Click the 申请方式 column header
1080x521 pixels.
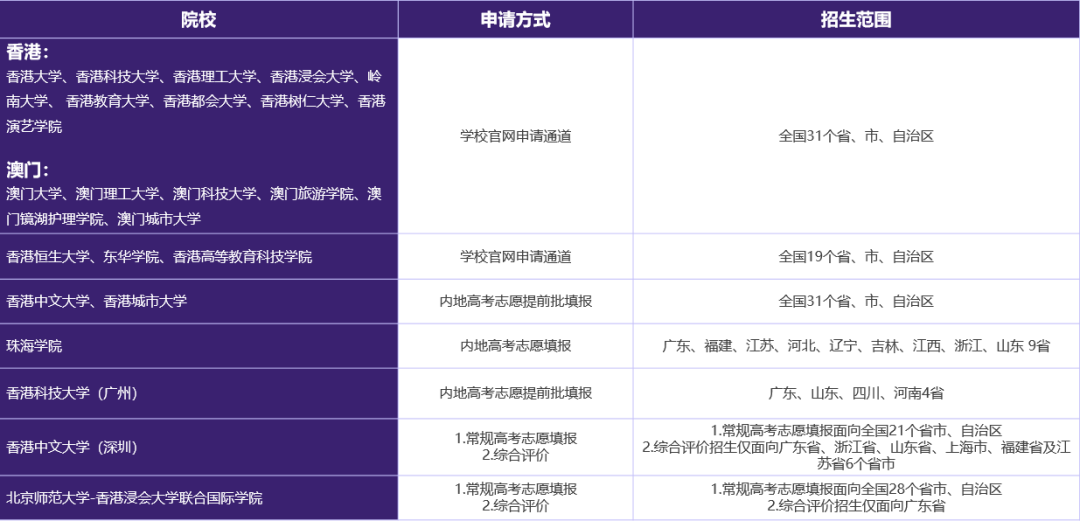pos(515,19)
